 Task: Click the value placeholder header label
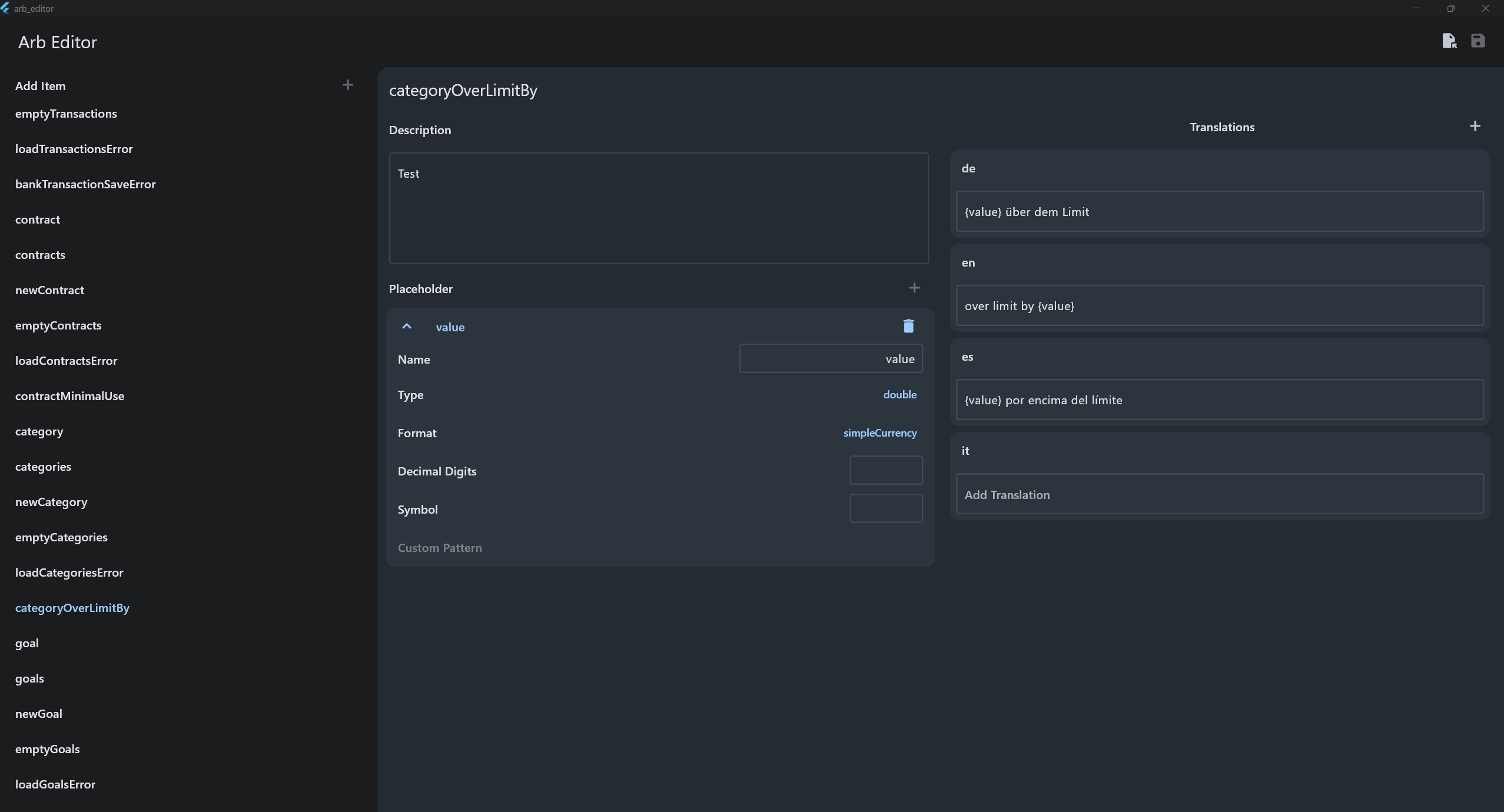(x=450, y=327)
